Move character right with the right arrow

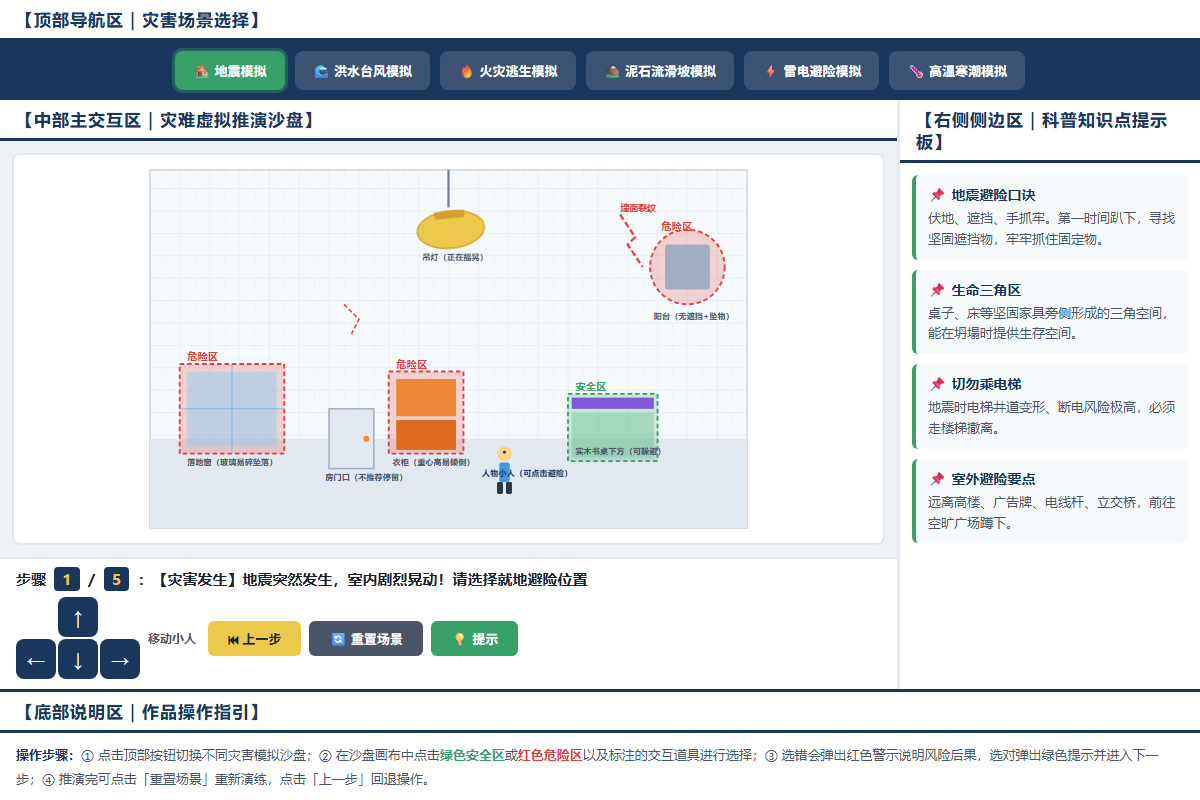click(120, 659)
